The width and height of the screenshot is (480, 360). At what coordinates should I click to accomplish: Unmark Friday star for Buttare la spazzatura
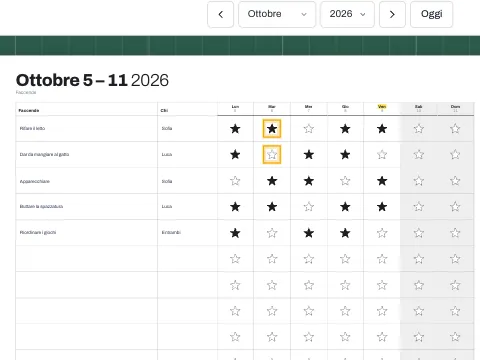(x=382, y=207)
